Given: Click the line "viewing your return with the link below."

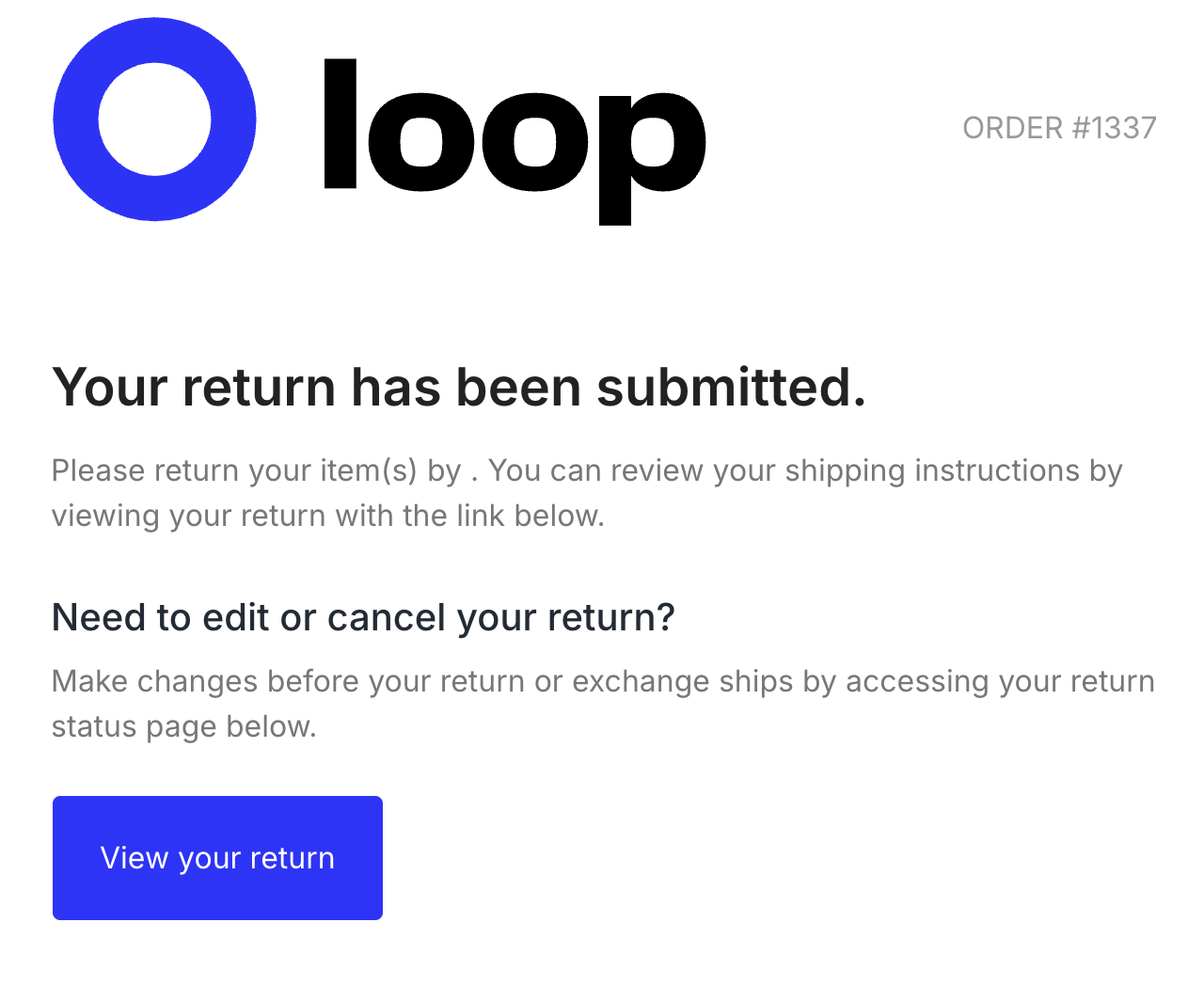Looking at the screenshot, I should [327, 516].
